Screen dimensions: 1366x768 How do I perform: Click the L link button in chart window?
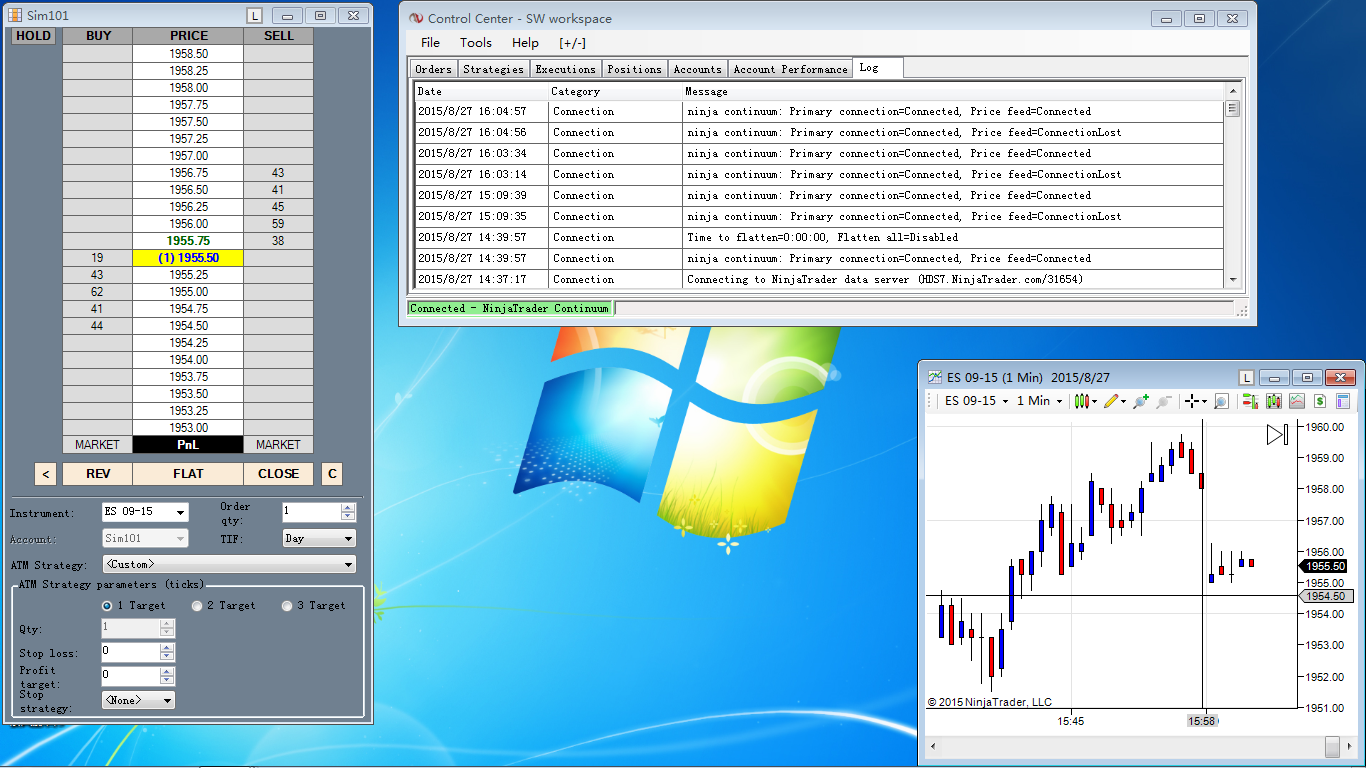pos(1246,377)
